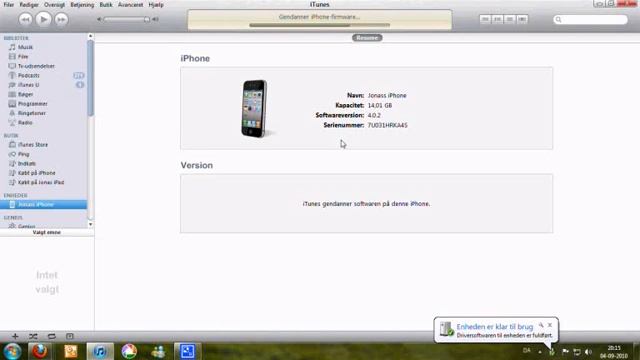This screenshot has width=640, height=360.
Task: Toggle shuffle playback
Action: point(33,336)
